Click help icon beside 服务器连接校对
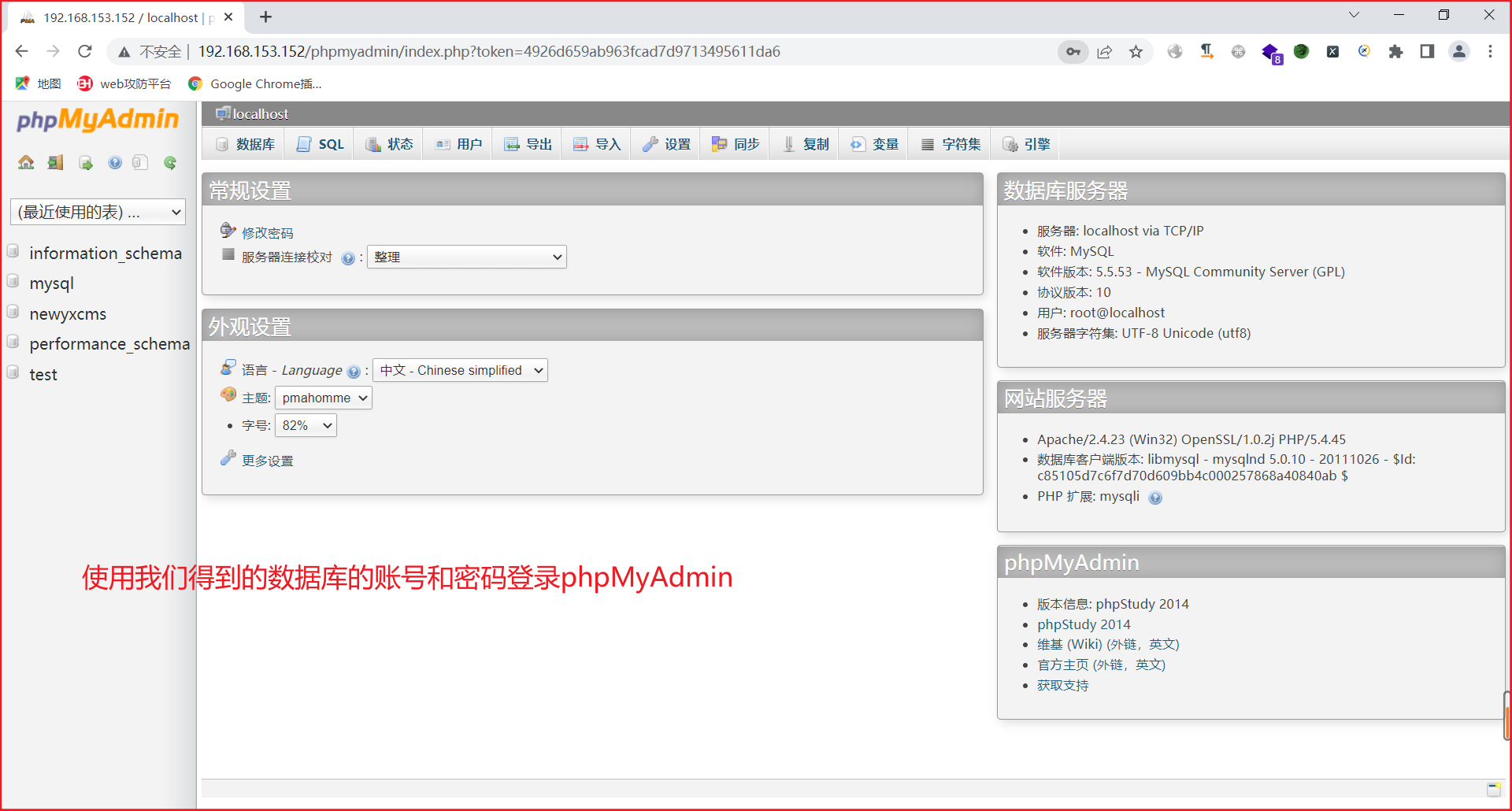This screenshot has height=811, width=1512. [348, 258]
